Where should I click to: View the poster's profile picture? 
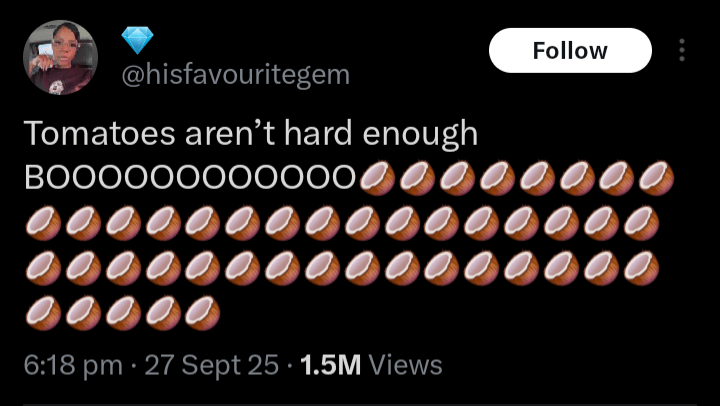[x=60, y=57]
